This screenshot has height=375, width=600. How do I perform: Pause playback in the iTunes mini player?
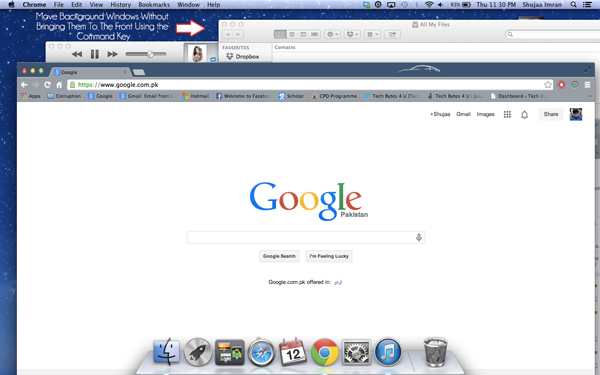coord(95,54)
